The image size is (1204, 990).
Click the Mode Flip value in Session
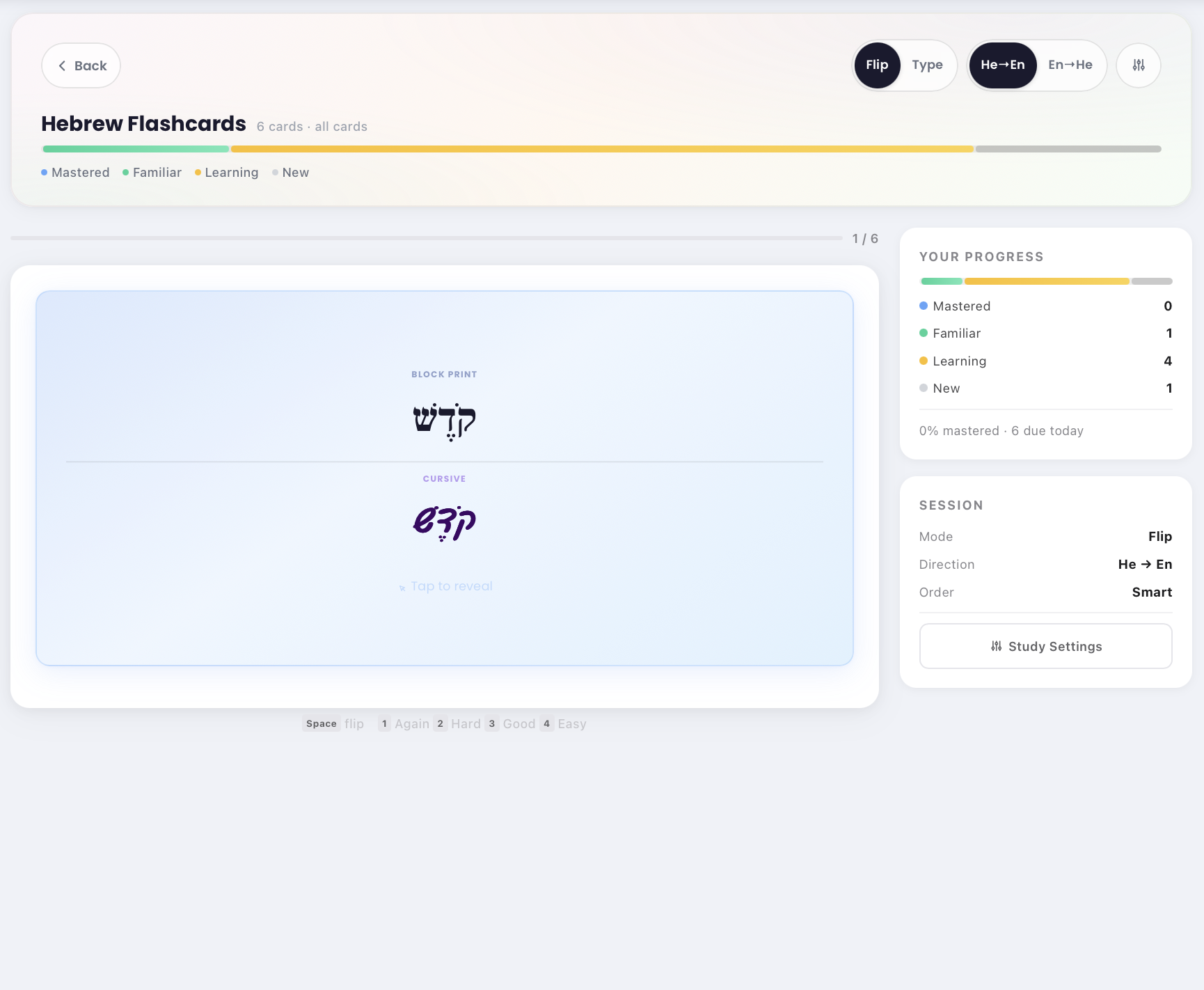point(1160,537)
